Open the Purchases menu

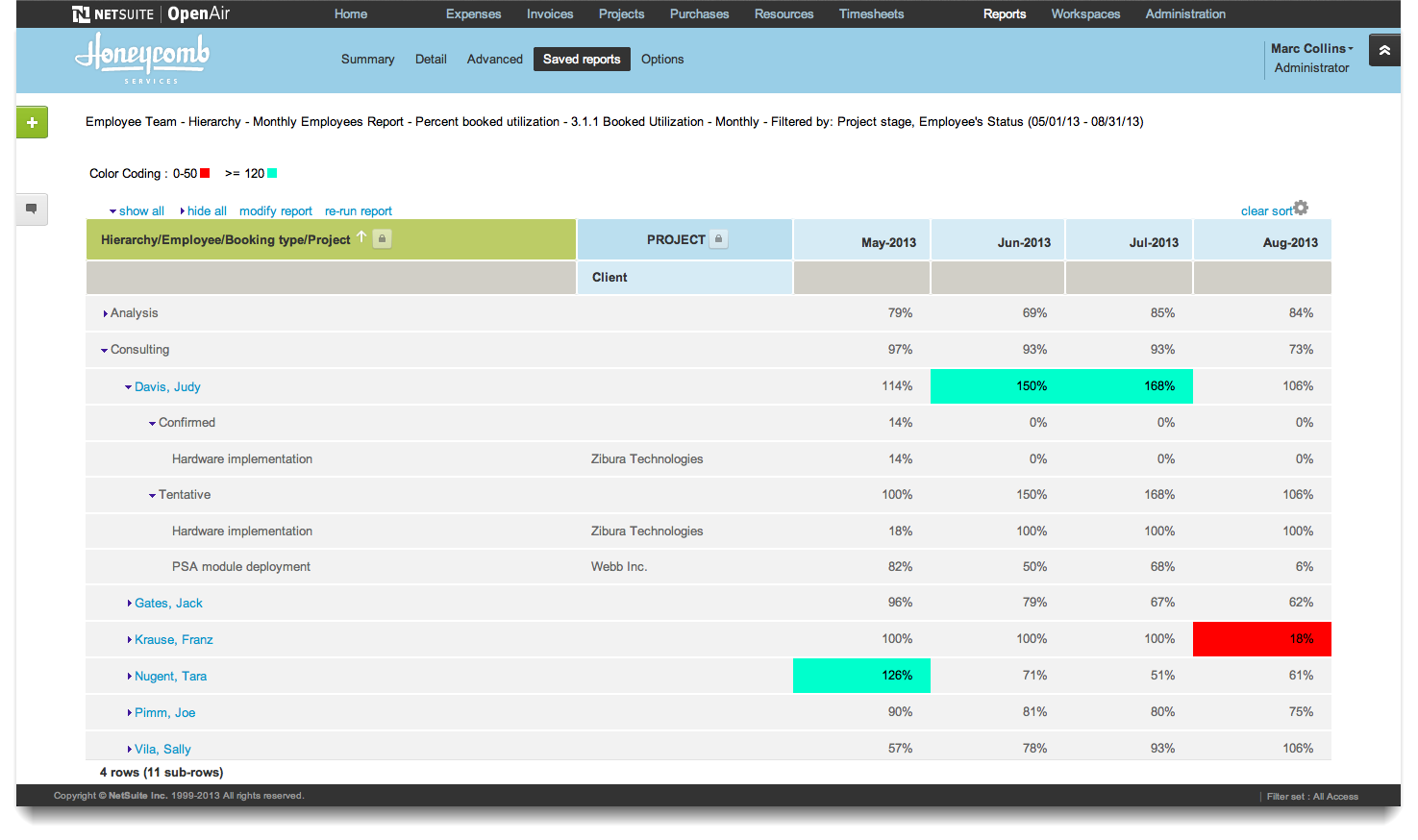coord(699,13)
